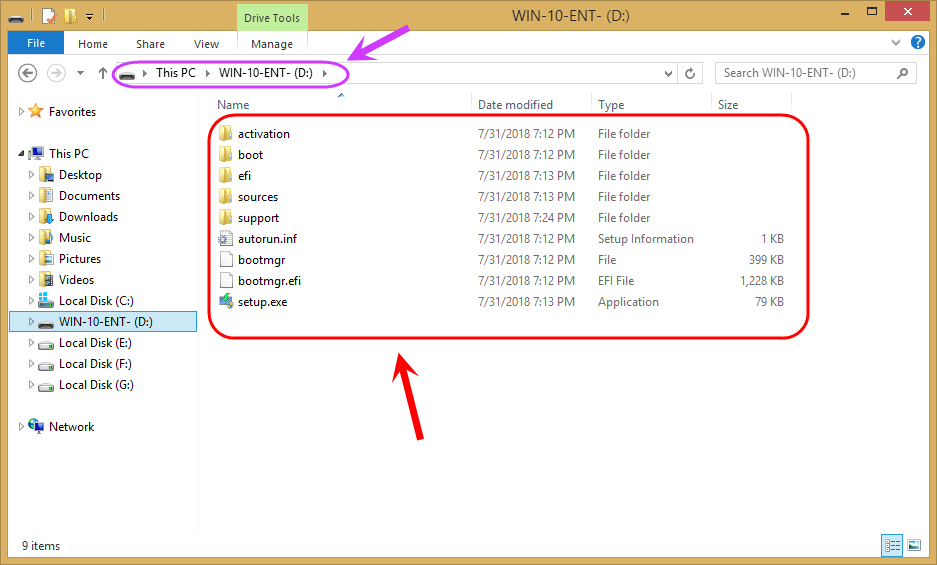937x565 pixels.
Task: Expand the breadcrumb arrow after WIN-10-ENT- (D:)
Action: 325,73
